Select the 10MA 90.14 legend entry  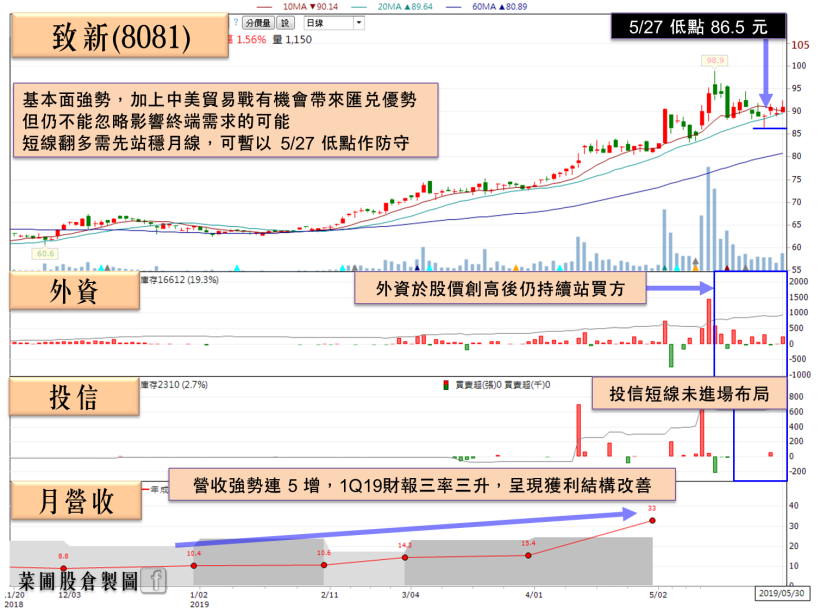coord(298,7)
